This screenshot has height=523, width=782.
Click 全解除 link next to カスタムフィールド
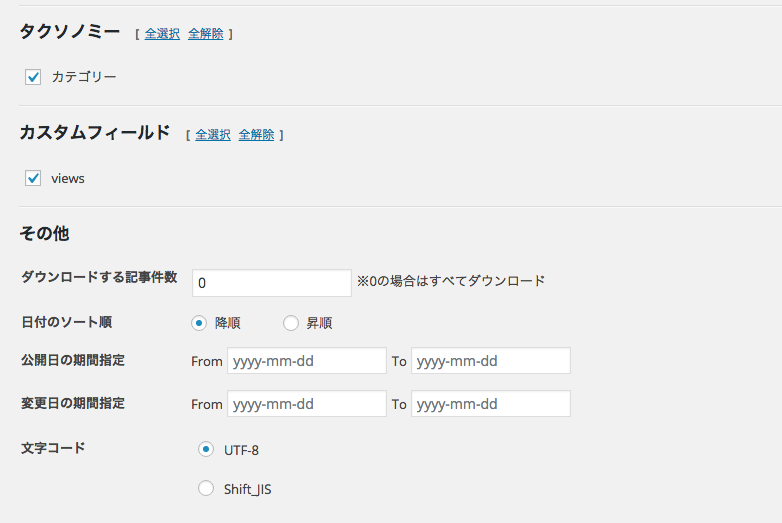[x=256, y=135]
